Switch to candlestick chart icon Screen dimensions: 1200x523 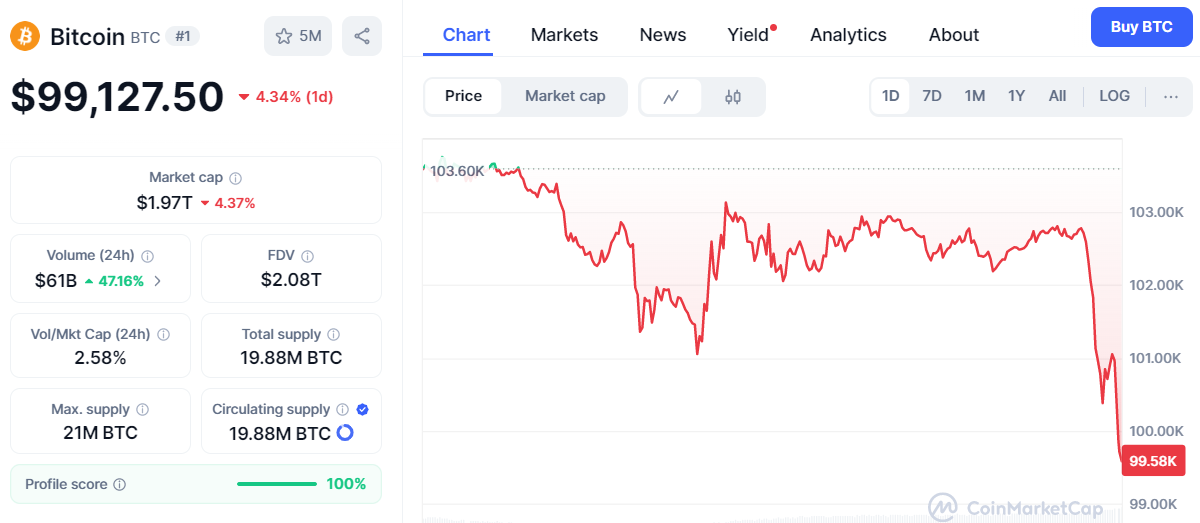pyautogui.click(x=733, y=97)
